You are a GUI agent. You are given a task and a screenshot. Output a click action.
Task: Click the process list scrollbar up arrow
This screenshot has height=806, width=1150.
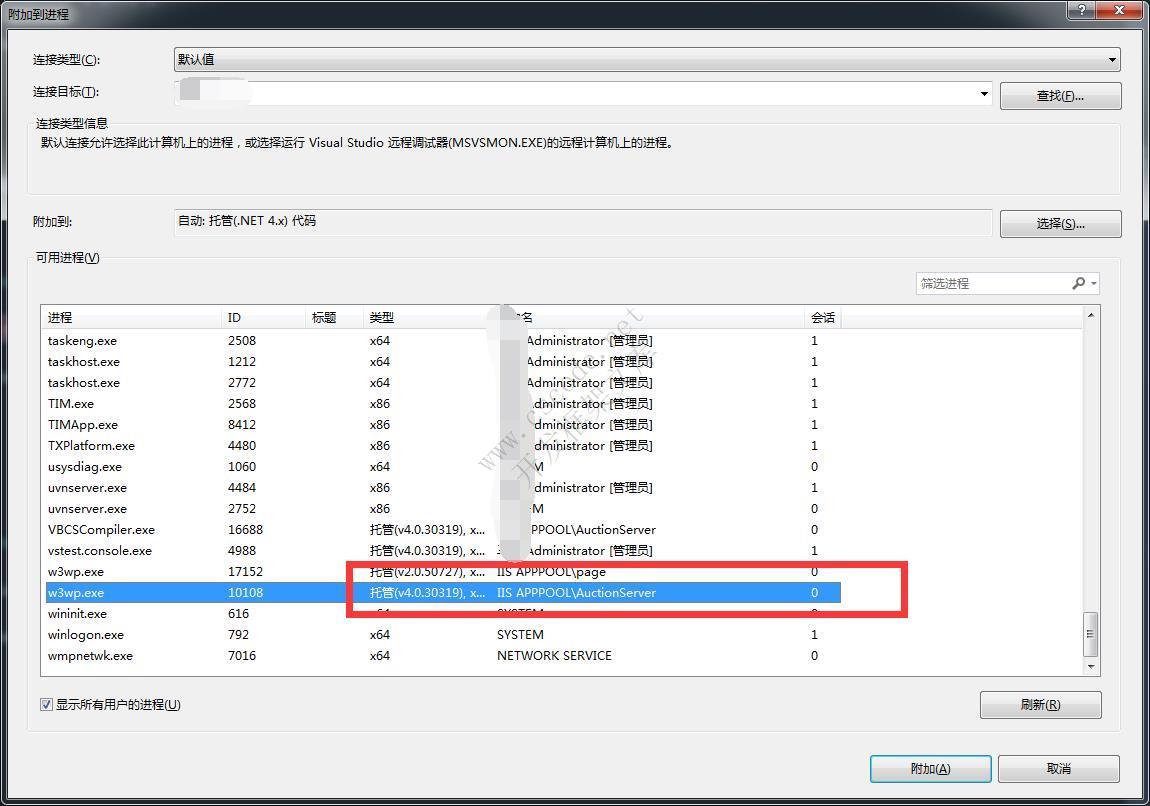pos(1091,316)
